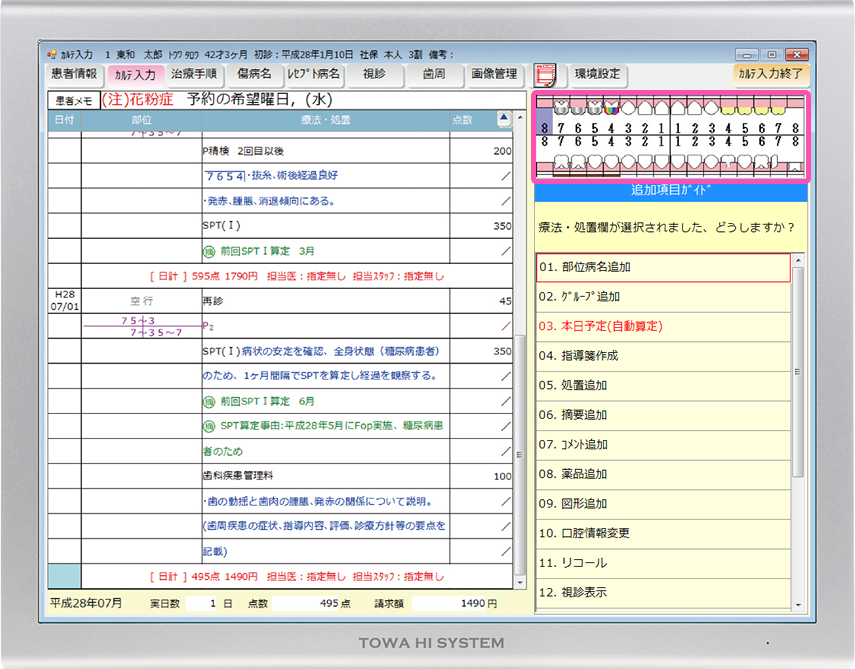Open the 患者情報 tab
Screen dimensions: 855x669
coord(74,74)
